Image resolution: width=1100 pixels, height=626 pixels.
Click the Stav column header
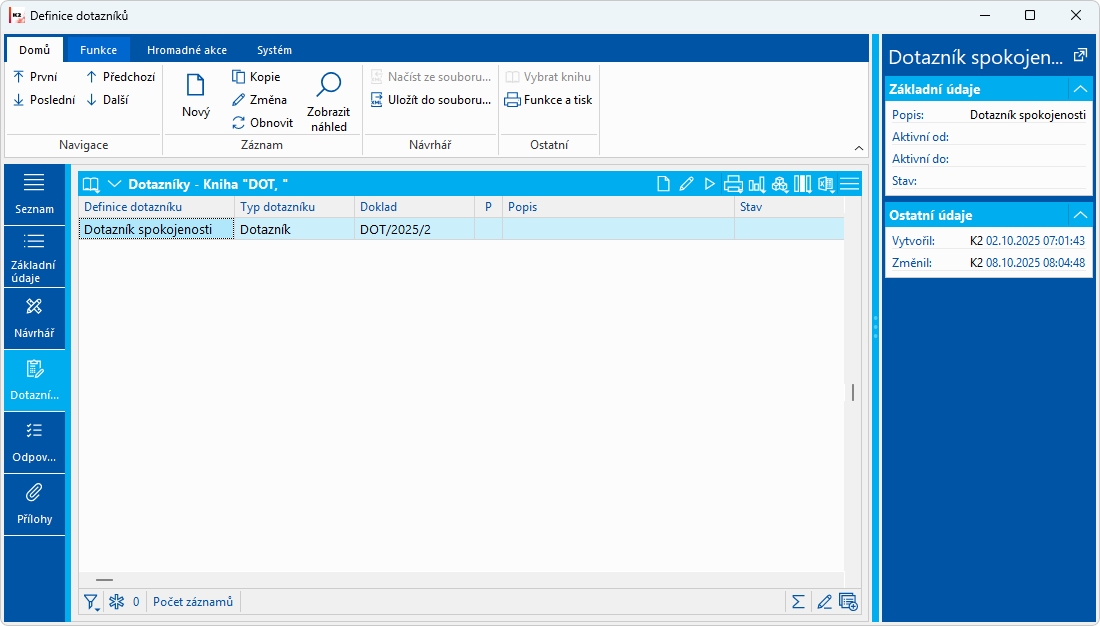point(789,207)
